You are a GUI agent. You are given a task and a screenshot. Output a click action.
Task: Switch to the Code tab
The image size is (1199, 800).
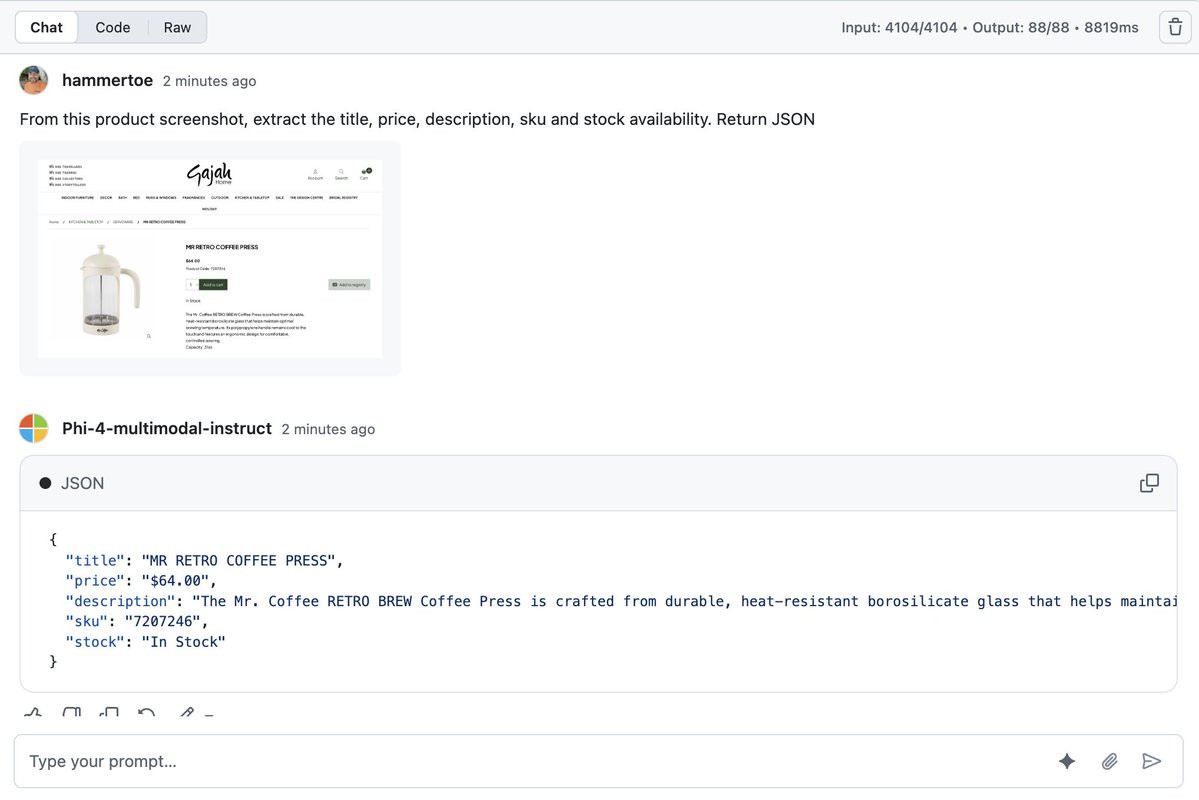click(112, 28)
